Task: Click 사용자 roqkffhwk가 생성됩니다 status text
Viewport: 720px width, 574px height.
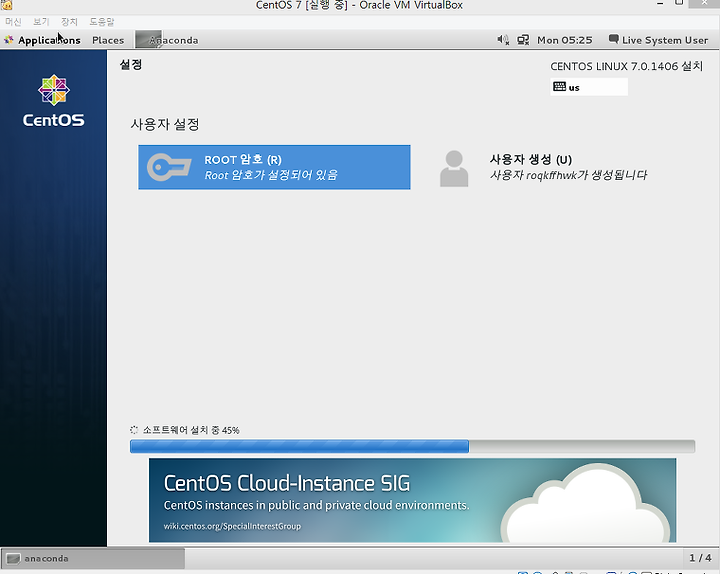Action: (x=568, y=175)
